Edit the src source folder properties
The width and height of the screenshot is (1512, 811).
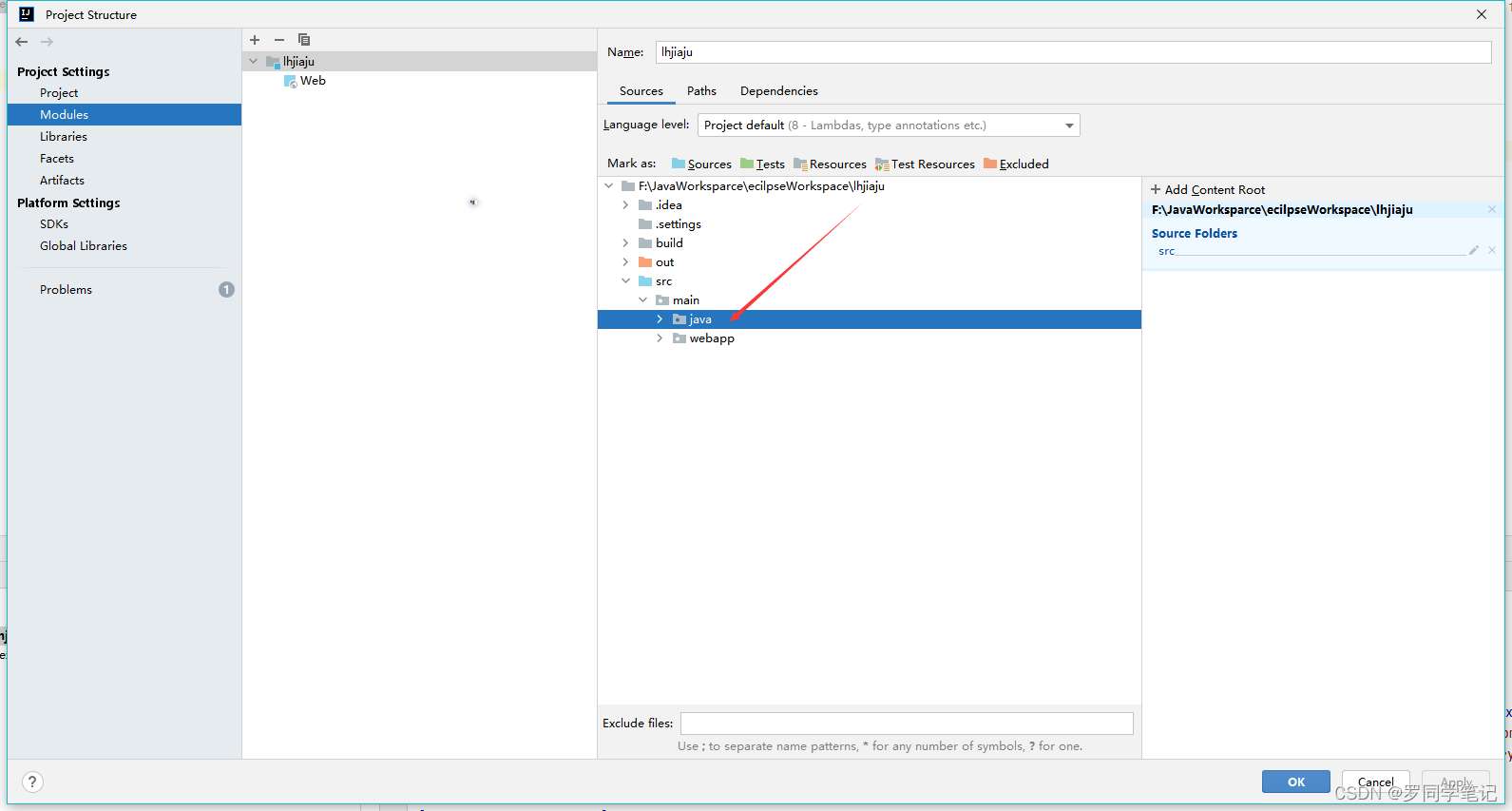coord(1474,250)
